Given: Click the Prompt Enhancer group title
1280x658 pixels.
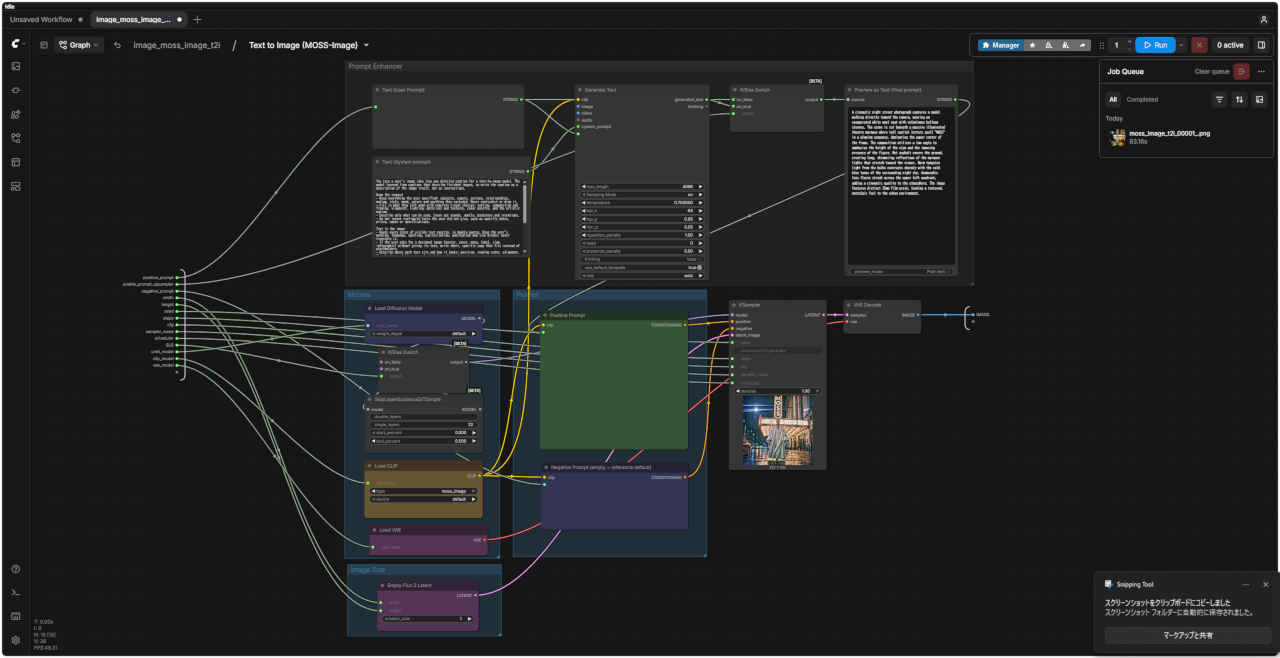Looking at the screenshot, I should click(x=375, y=67).
